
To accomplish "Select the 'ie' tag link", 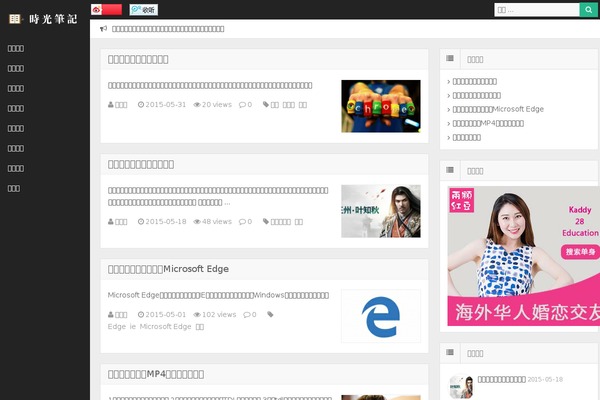I will coord(133,327).
